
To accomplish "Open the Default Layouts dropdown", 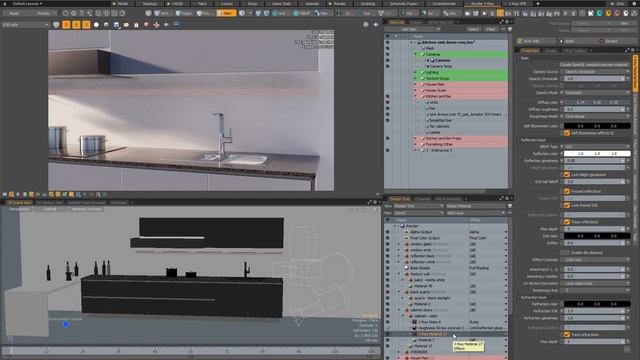I will [27, 4].
